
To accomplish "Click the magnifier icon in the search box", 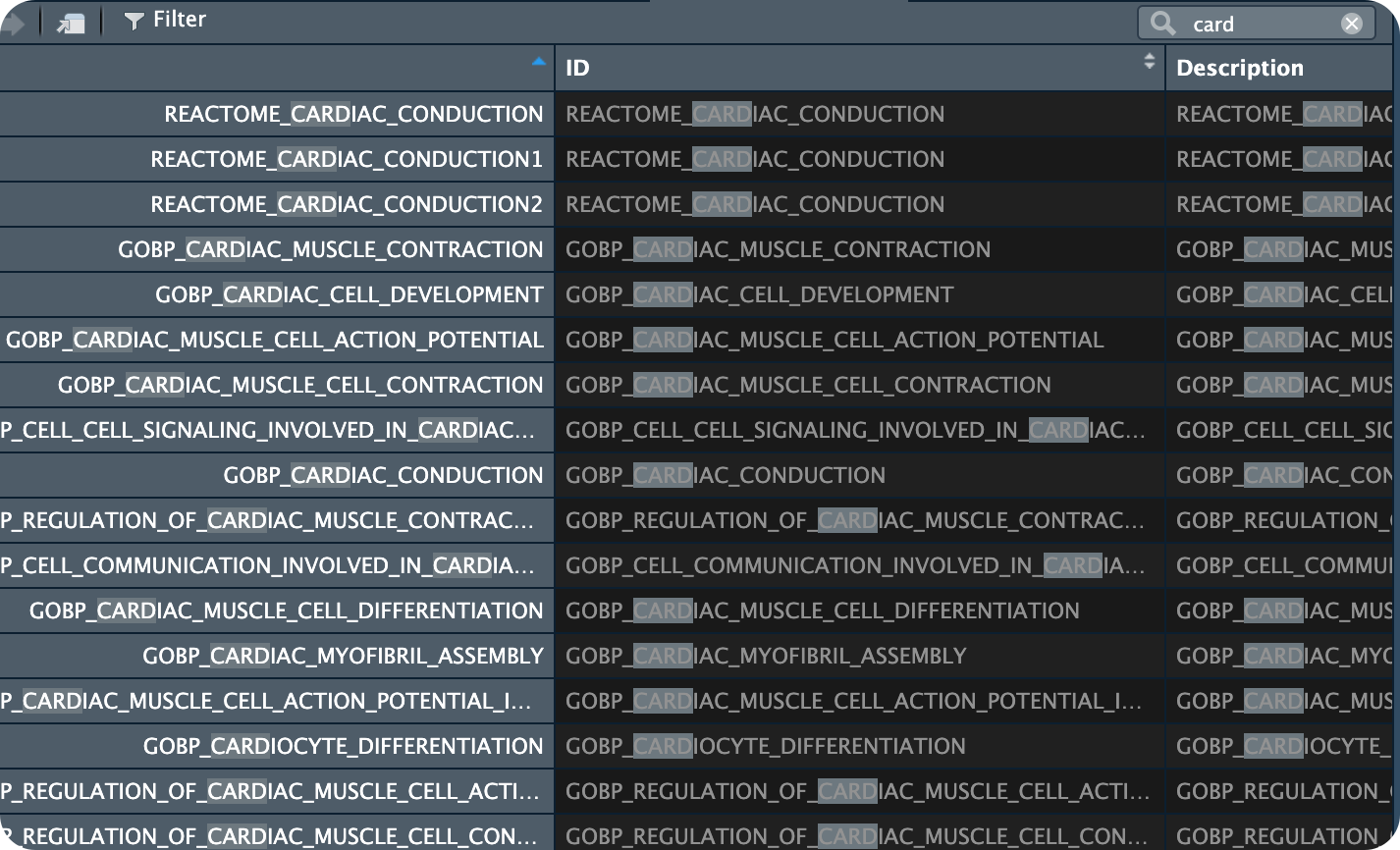I will pyautogui.click(x=1163, y=24).
